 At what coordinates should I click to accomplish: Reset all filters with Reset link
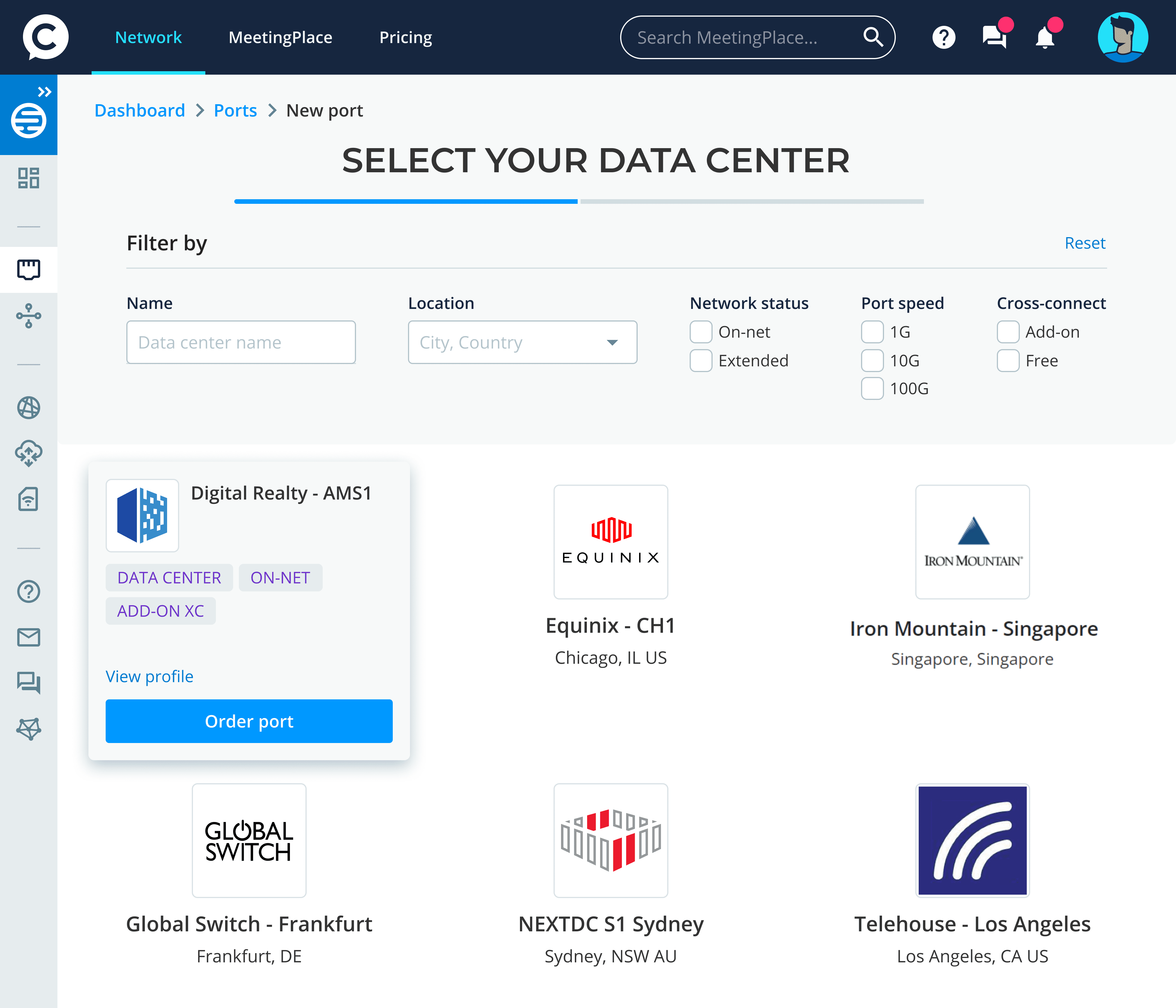tap(1085, 243)
